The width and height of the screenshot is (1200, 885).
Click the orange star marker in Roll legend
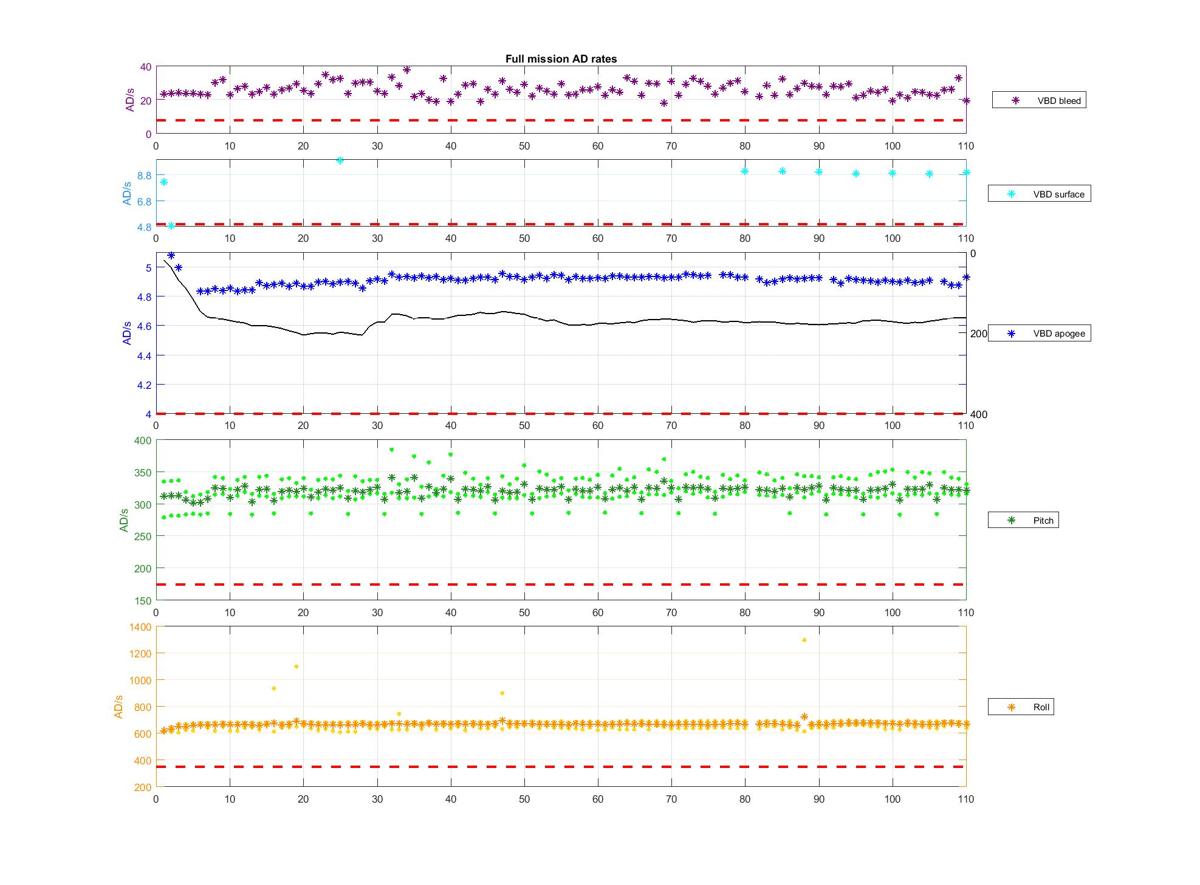click(1012, 707)
